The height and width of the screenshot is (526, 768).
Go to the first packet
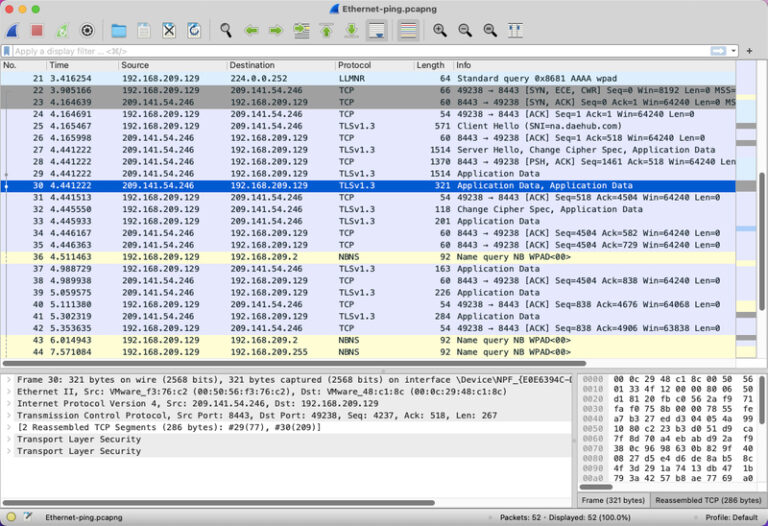[x=327, y=31]
